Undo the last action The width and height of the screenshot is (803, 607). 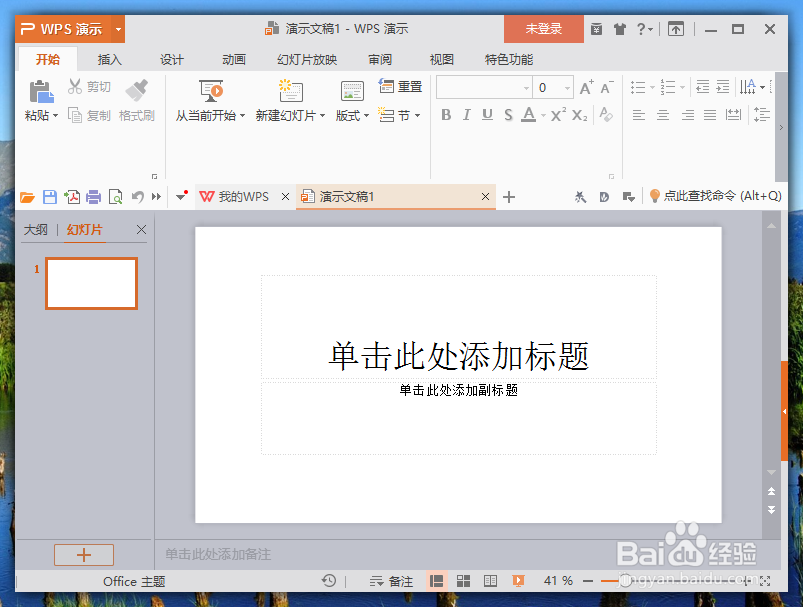(137, 197)
